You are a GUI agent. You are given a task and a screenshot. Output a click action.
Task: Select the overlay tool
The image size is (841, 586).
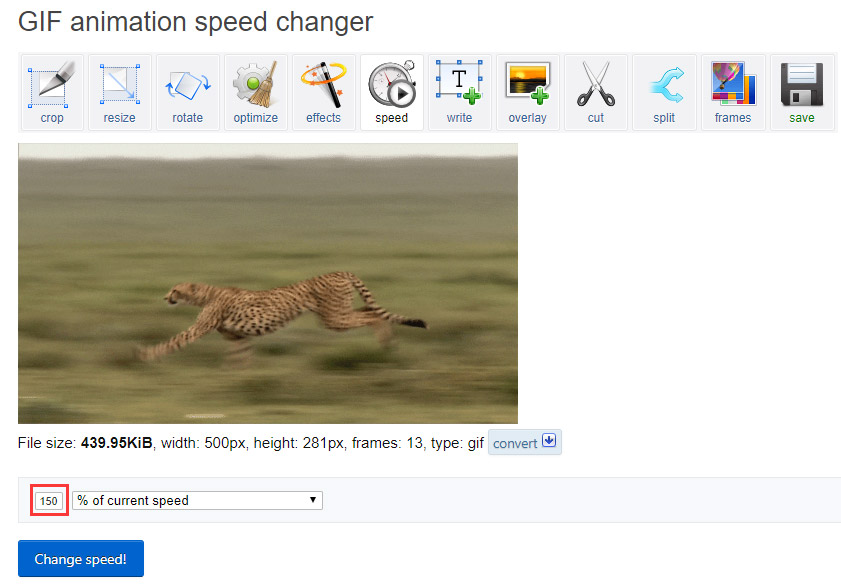coord(527,93)
